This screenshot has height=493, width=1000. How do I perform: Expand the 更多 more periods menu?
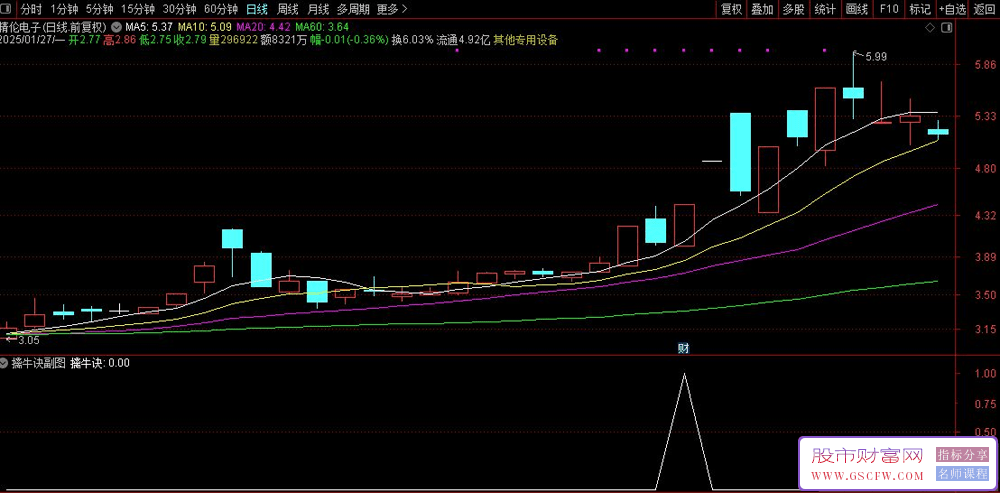pyautogui.click(x=392, y=9)
